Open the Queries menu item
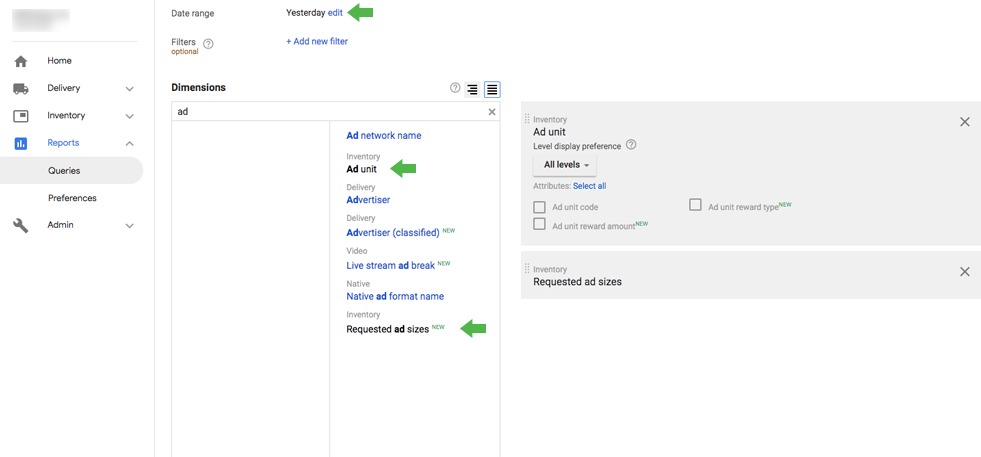Image resolution: width=981 pixels, height=457 pixels. (64, 171)
